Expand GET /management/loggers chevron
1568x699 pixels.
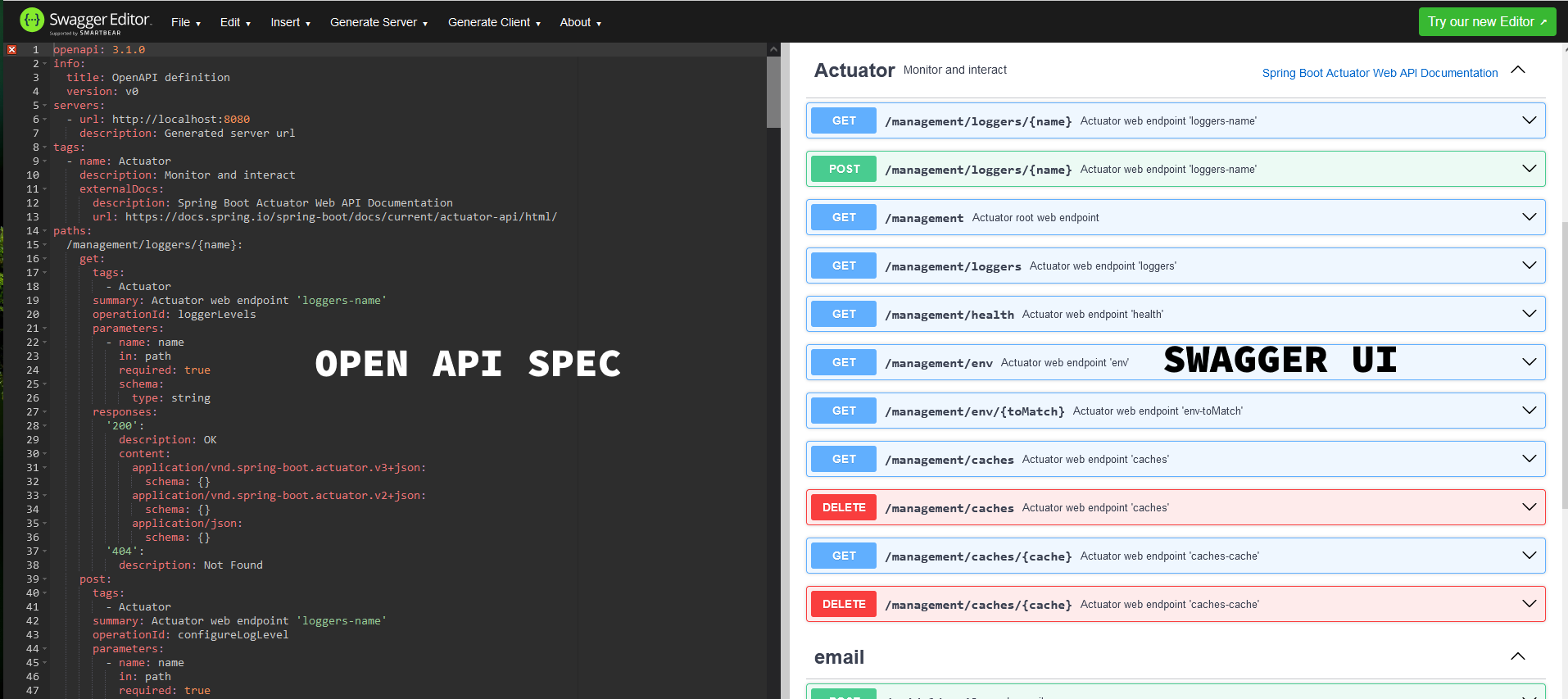[x=1529, y=266]
